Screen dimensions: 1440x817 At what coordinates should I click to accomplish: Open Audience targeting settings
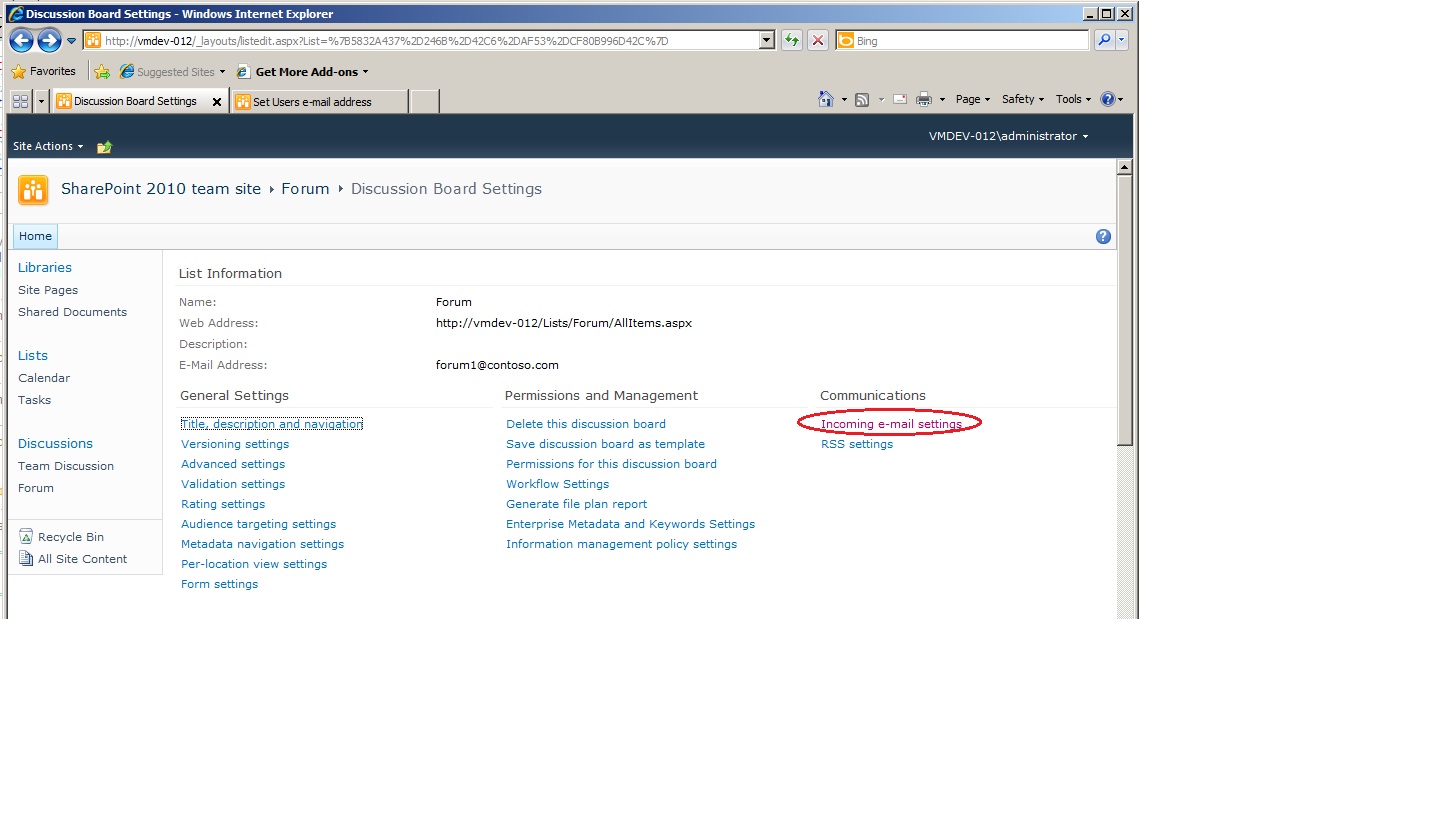(258, 524)
